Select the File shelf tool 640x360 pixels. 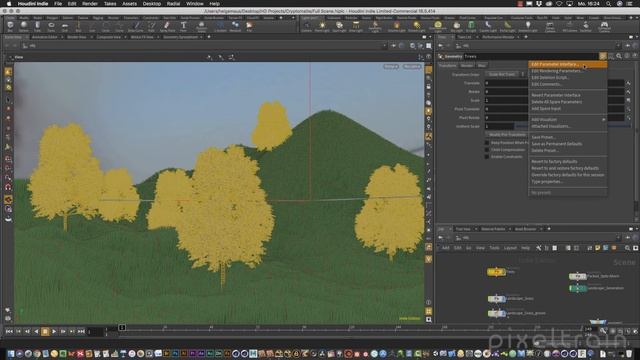pyautogui.click(x=249, y=27)
